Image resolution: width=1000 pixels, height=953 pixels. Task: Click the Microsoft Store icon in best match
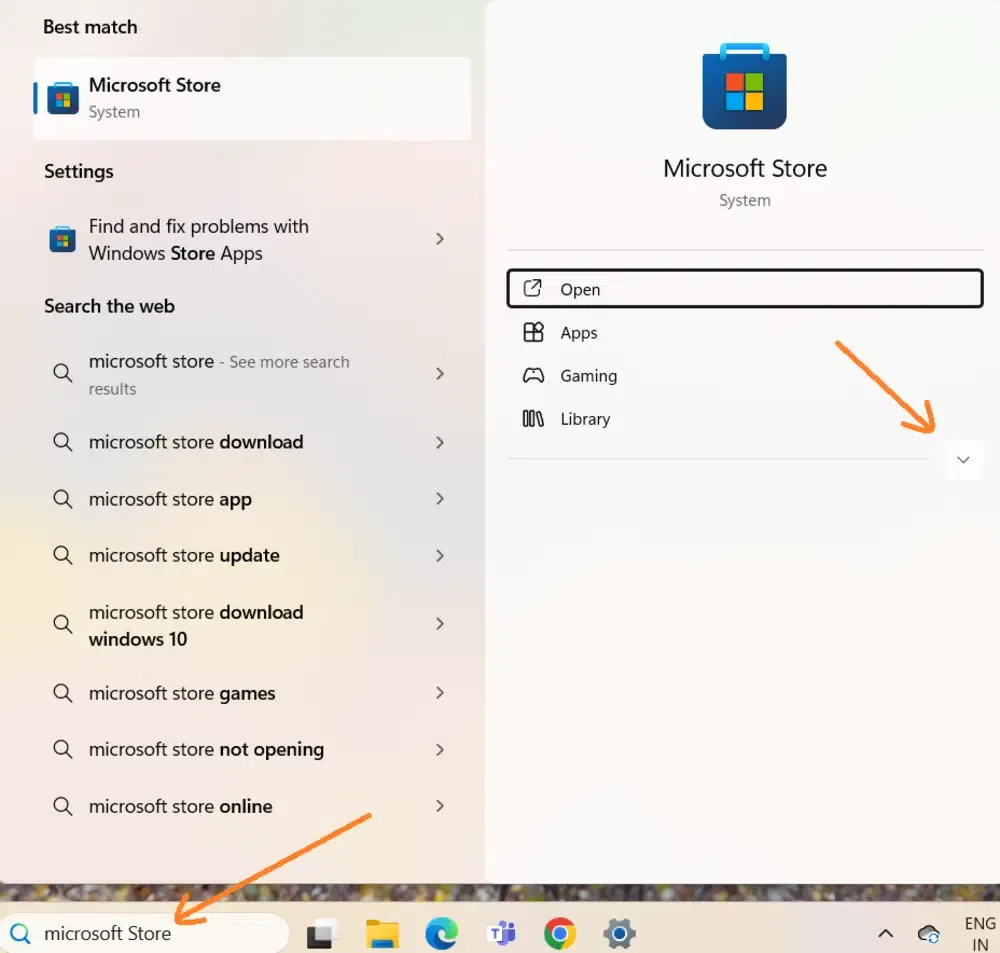coord(62,98)
